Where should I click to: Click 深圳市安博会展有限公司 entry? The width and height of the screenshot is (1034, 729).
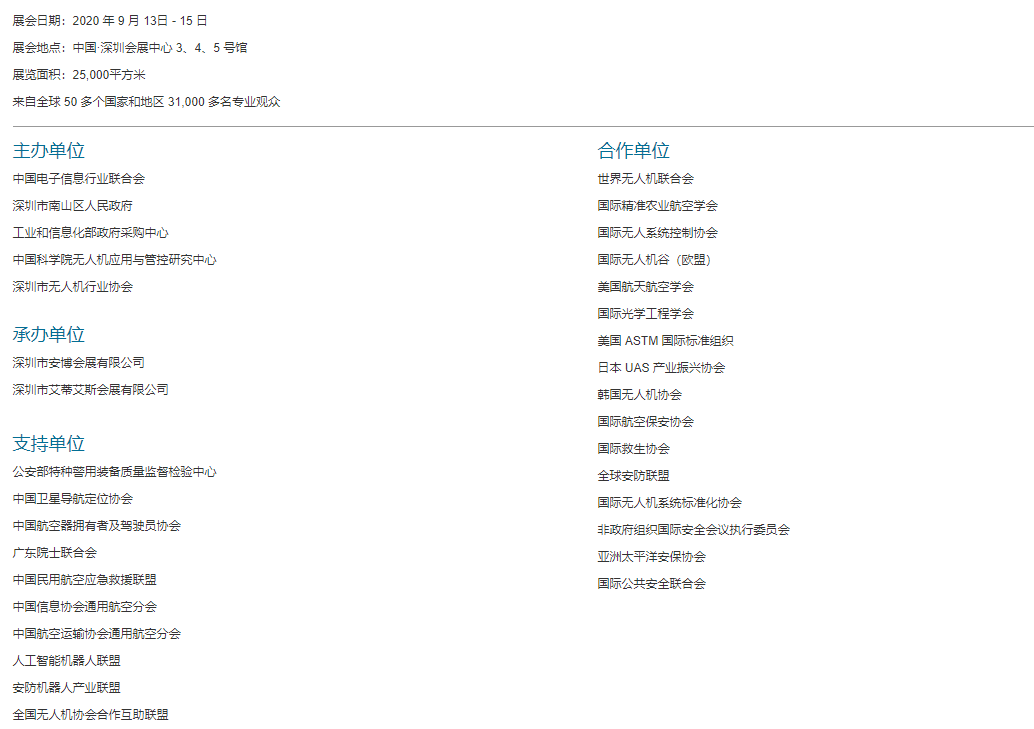(78, 363)
